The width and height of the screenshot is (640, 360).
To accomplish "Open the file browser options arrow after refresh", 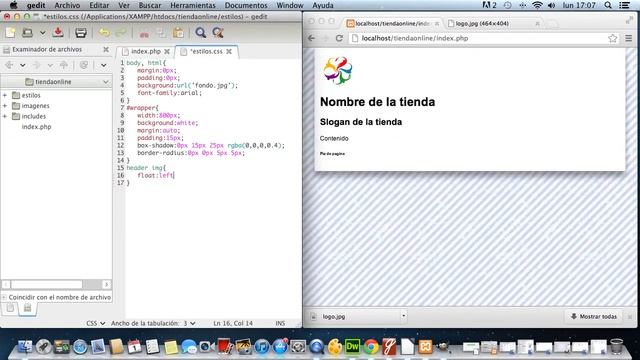I will click(104, 65).
